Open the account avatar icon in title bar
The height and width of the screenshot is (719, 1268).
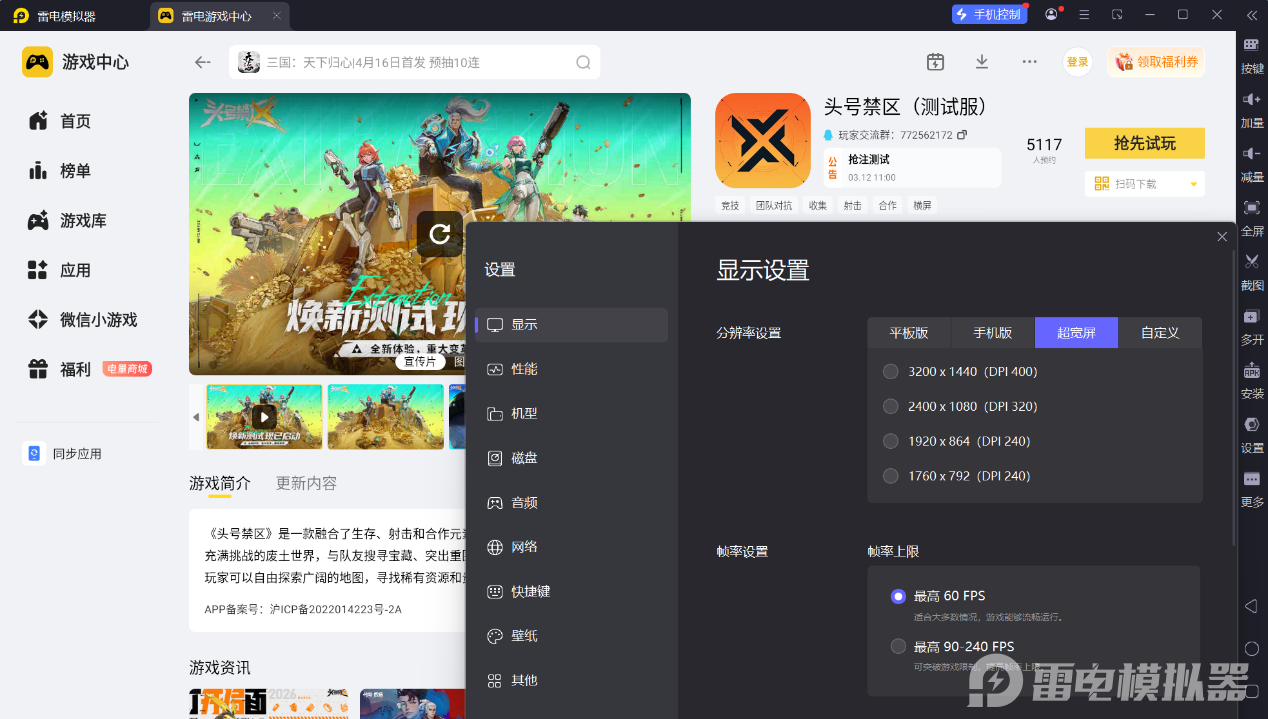1051,15
